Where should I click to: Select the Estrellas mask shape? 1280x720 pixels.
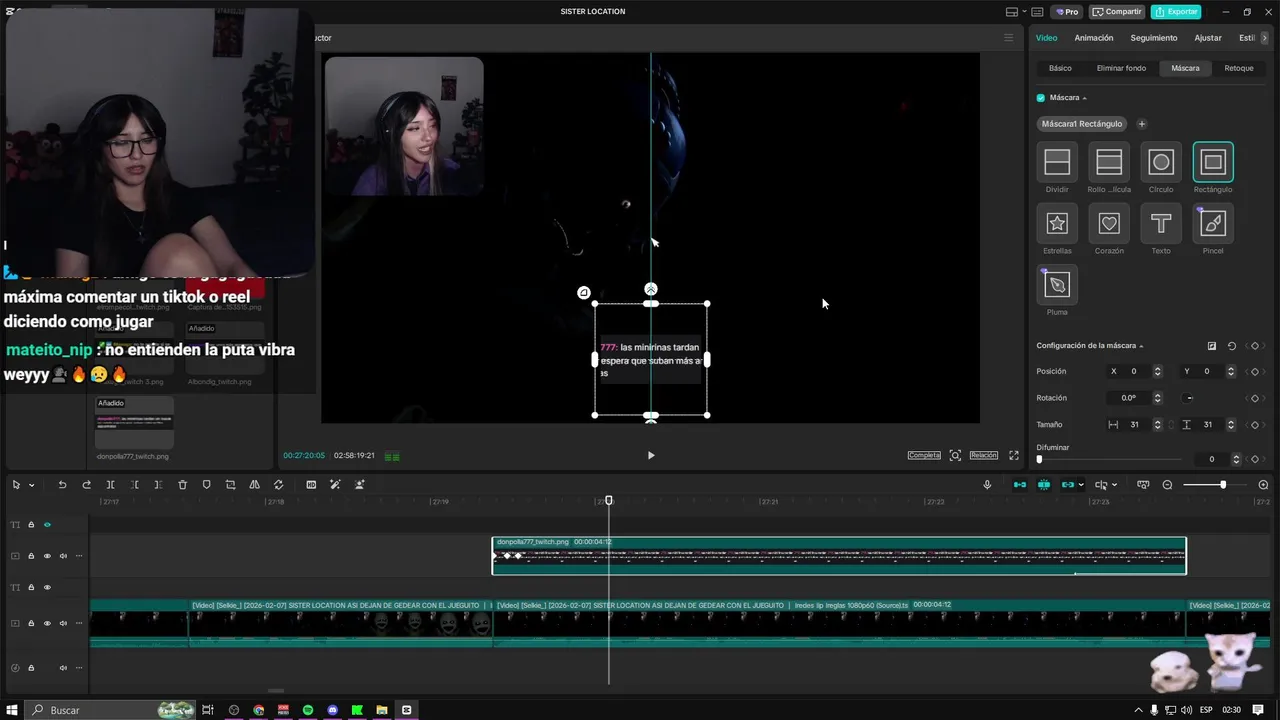point(1057,223)
